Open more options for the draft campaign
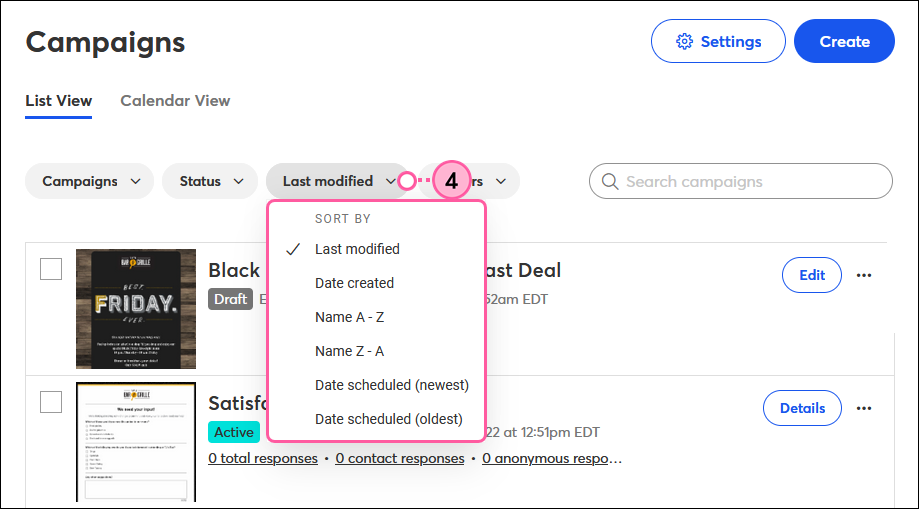919x509 pixels. (x=864, y=275)
